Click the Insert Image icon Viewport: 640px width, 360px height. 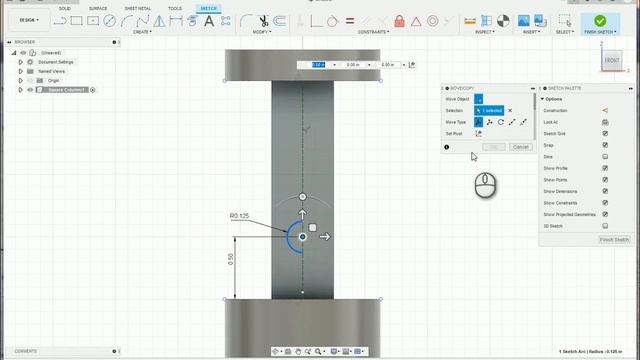tap(523, 21)
